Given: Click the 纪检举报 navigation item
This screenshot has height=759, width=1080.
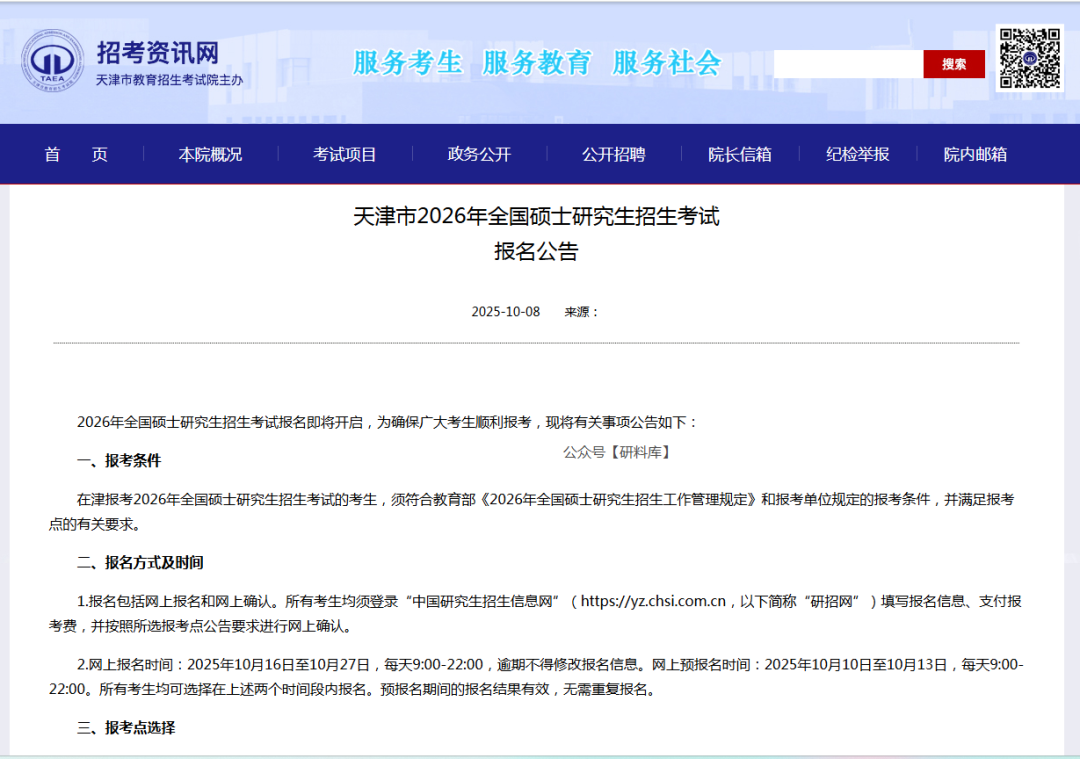Looking at the screenshot, I should coord(857,154).
